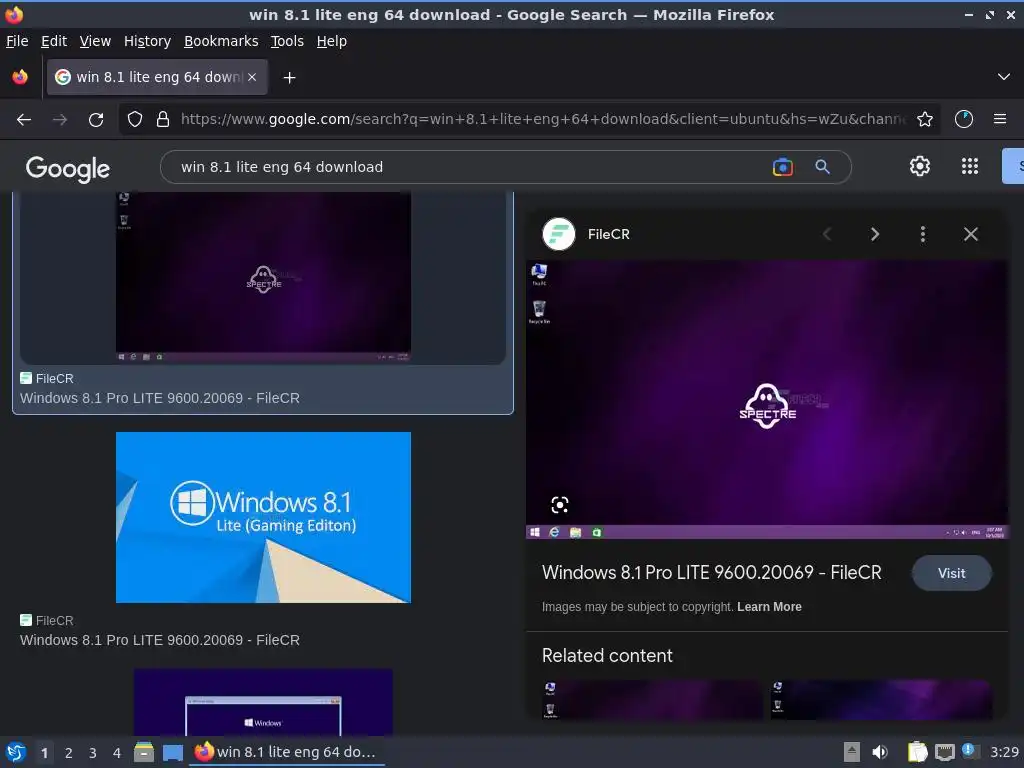Click the Visit button
This screenshot has height=768, width=1024.
952,573
